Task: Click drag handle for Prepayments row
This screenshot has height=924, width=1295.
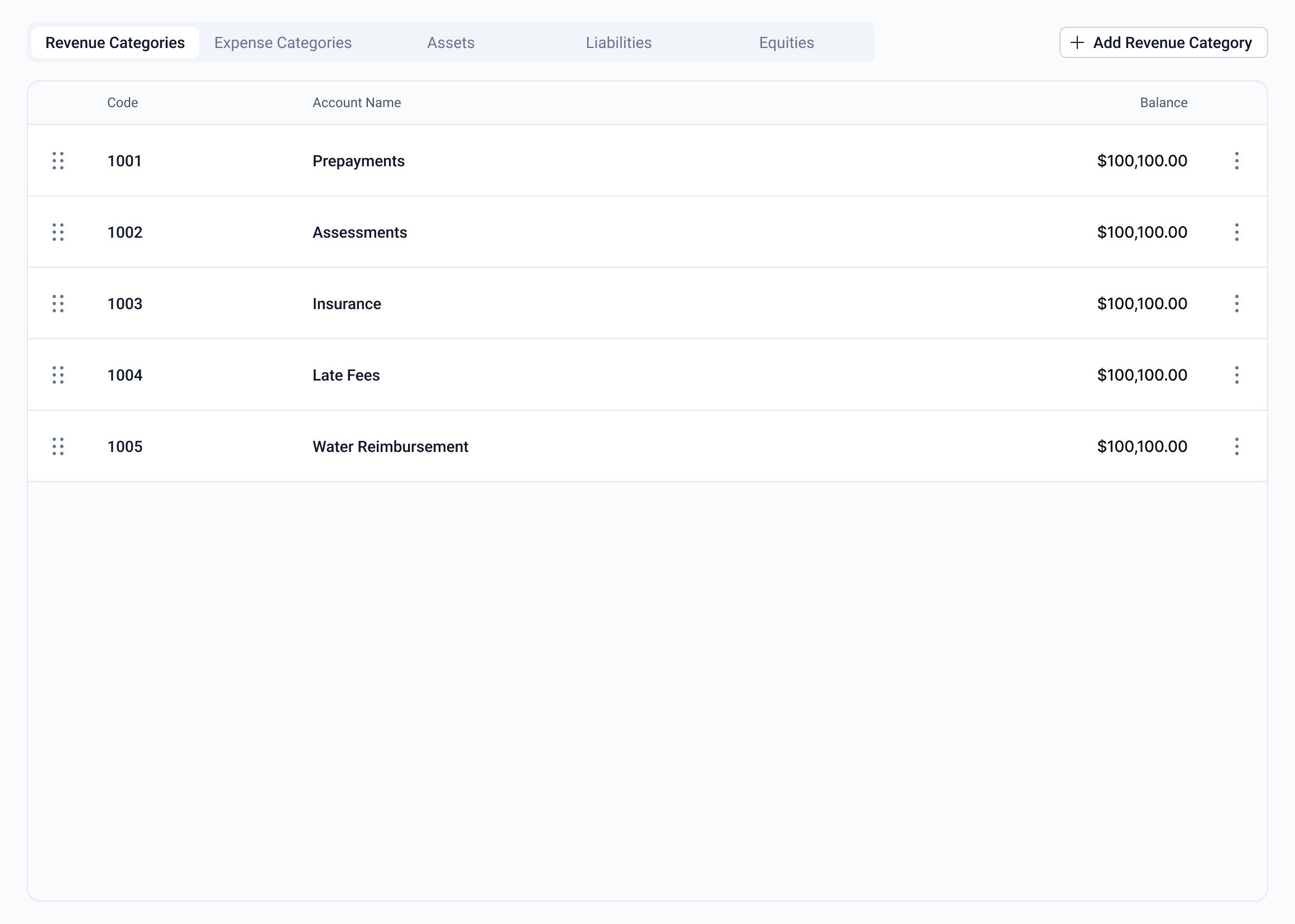Action: (57, 161)
